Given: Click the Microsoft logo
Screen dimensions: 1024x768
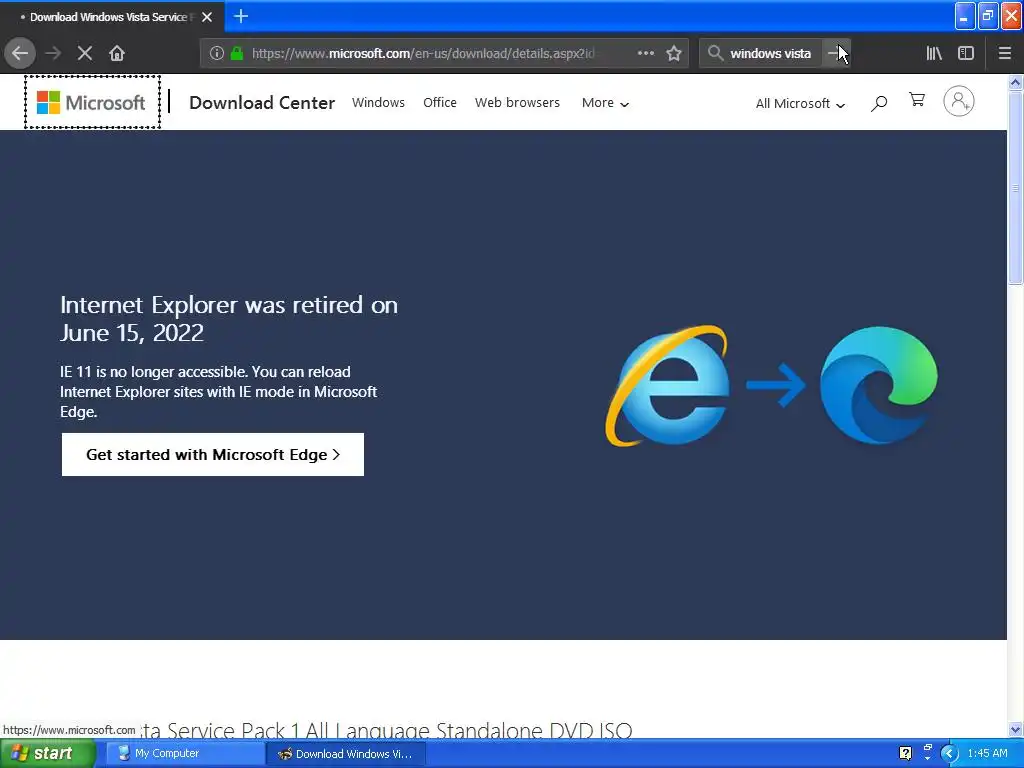Looking at the screenshot, I should 91,102.
